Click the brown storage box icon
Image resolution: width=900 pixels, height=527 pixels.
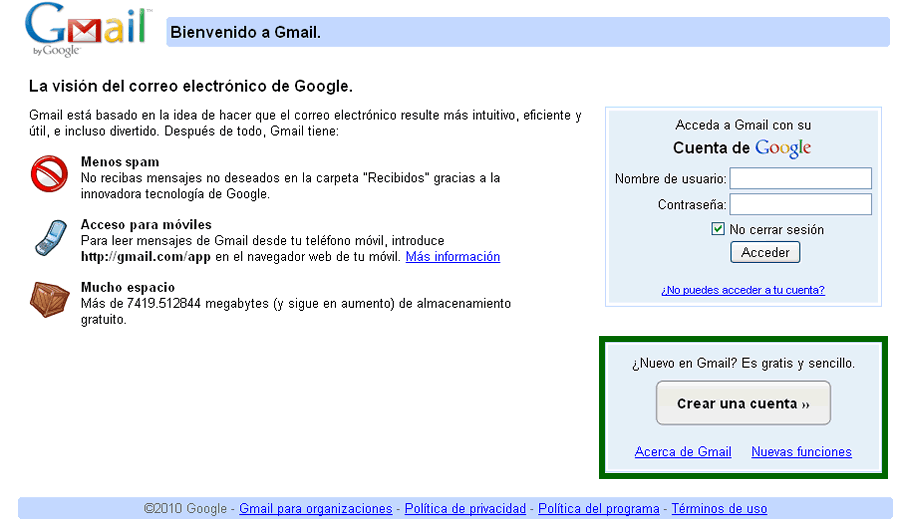click(48, 299)
